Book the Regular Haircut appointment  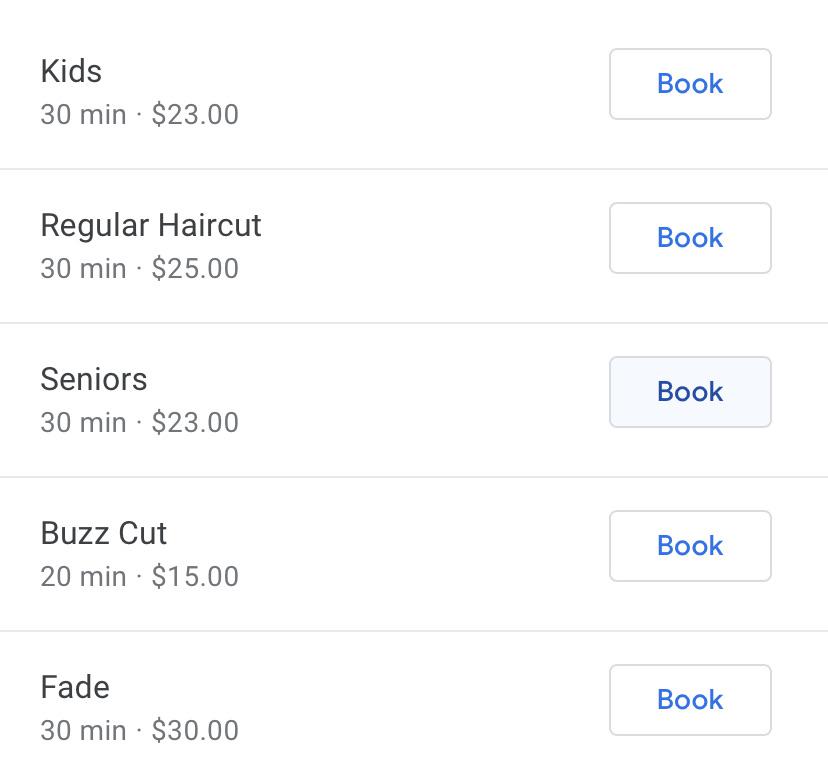tap(690, 238)
